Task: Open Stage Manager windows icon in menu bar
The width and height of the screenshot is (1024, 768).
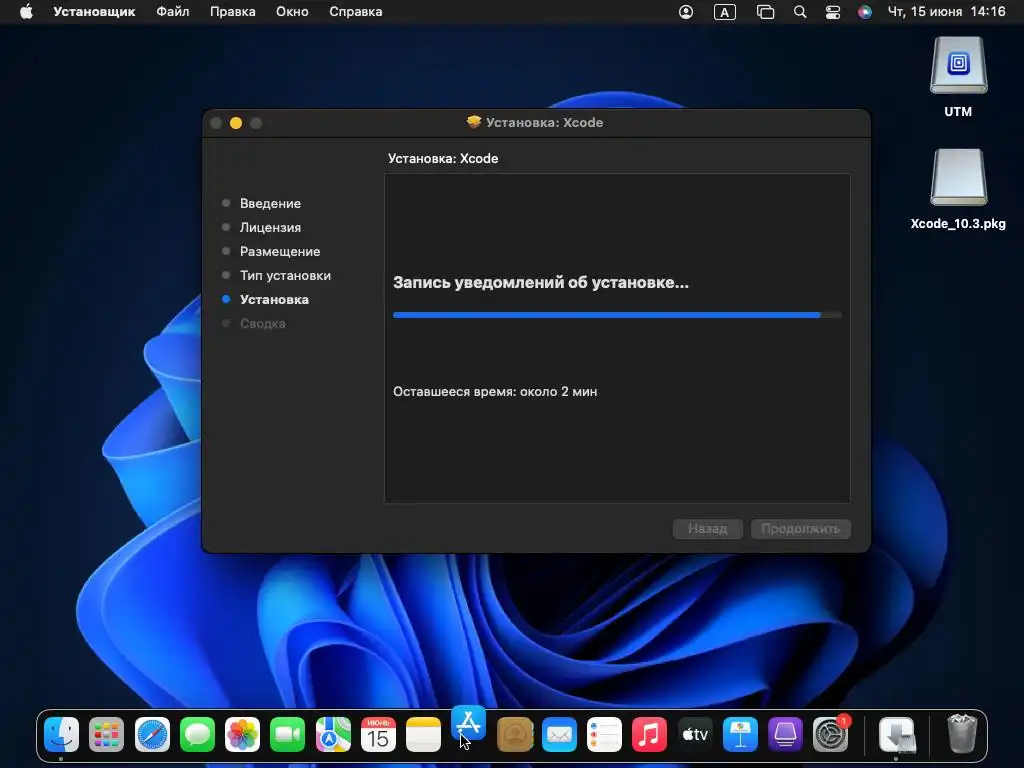Action: point(765,12)
